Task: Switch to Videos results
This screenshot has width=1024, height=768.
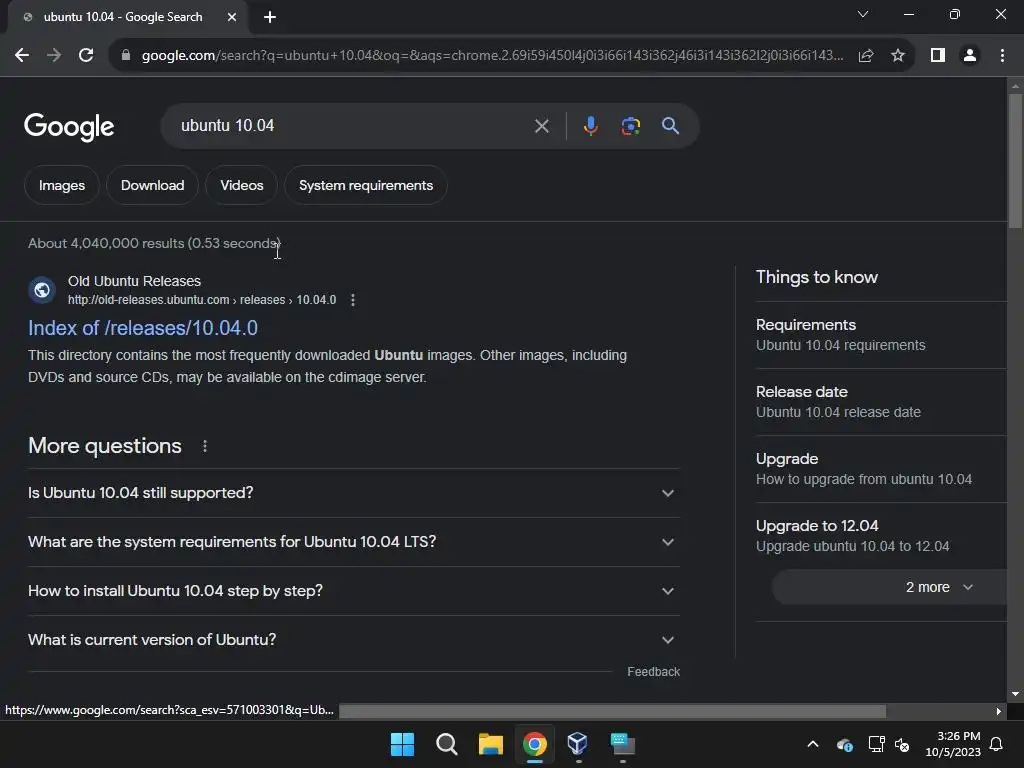Action: pos(242,185)
